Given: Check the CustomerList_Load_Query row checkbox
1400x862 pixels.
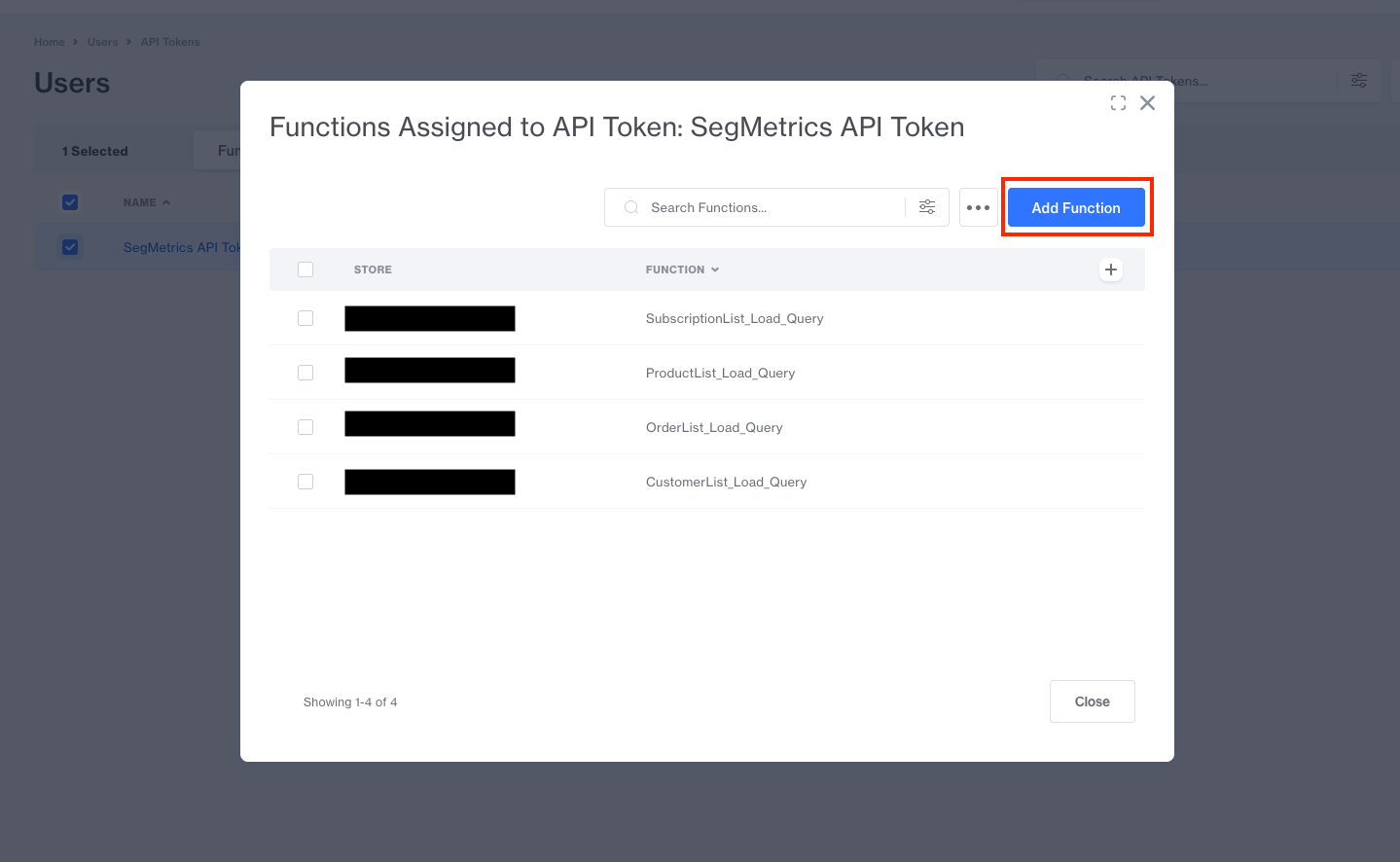Looking at the screenshot, I should tap(305, 482).
